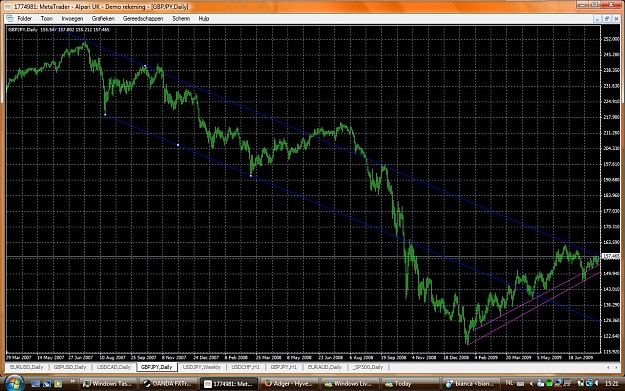
Task: Open Windows Live taskbar button
Action: (x=349, y=383)
